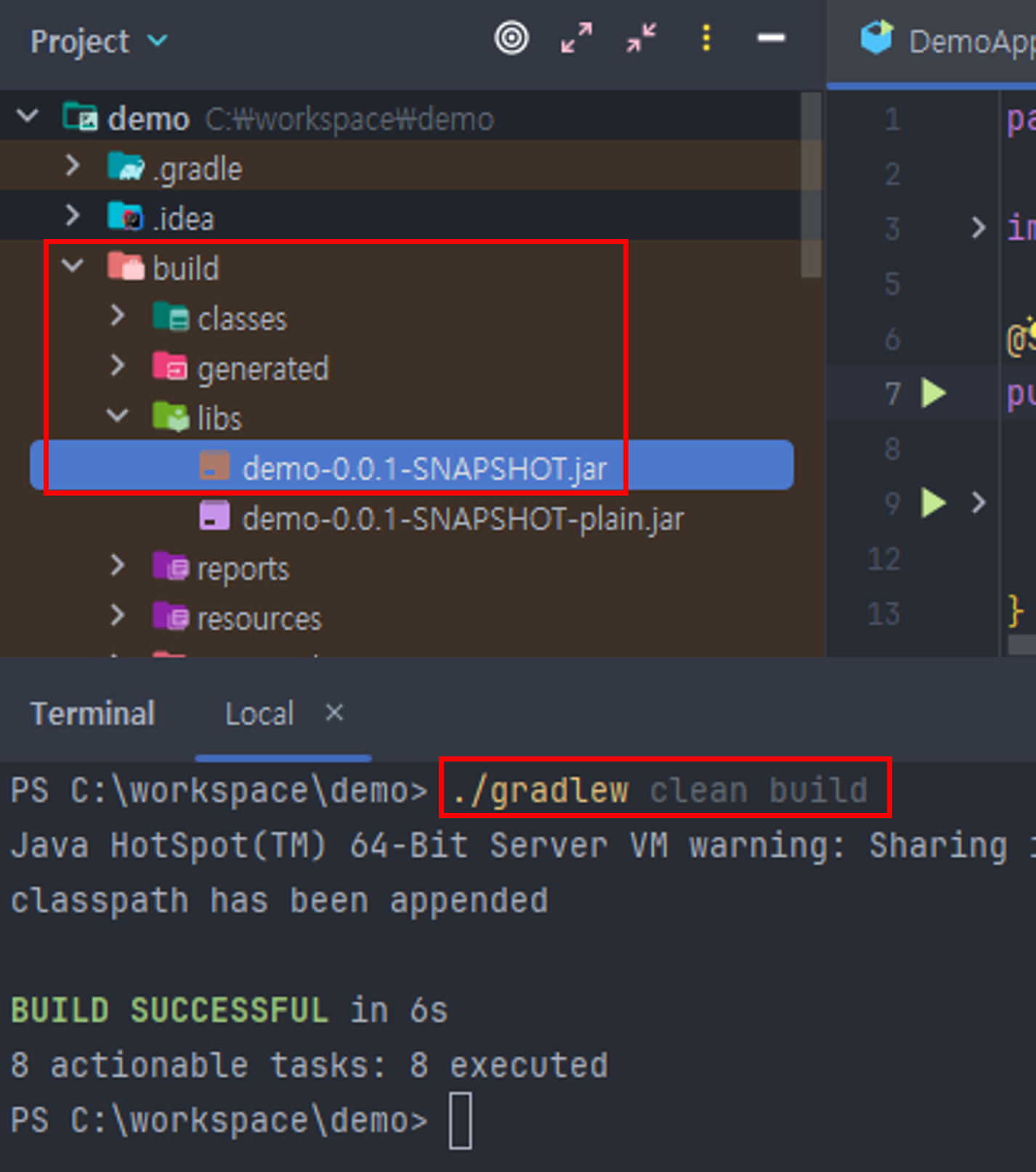Select the .gradle tree row label
Screen dimensions: 1036x1172
197,169
